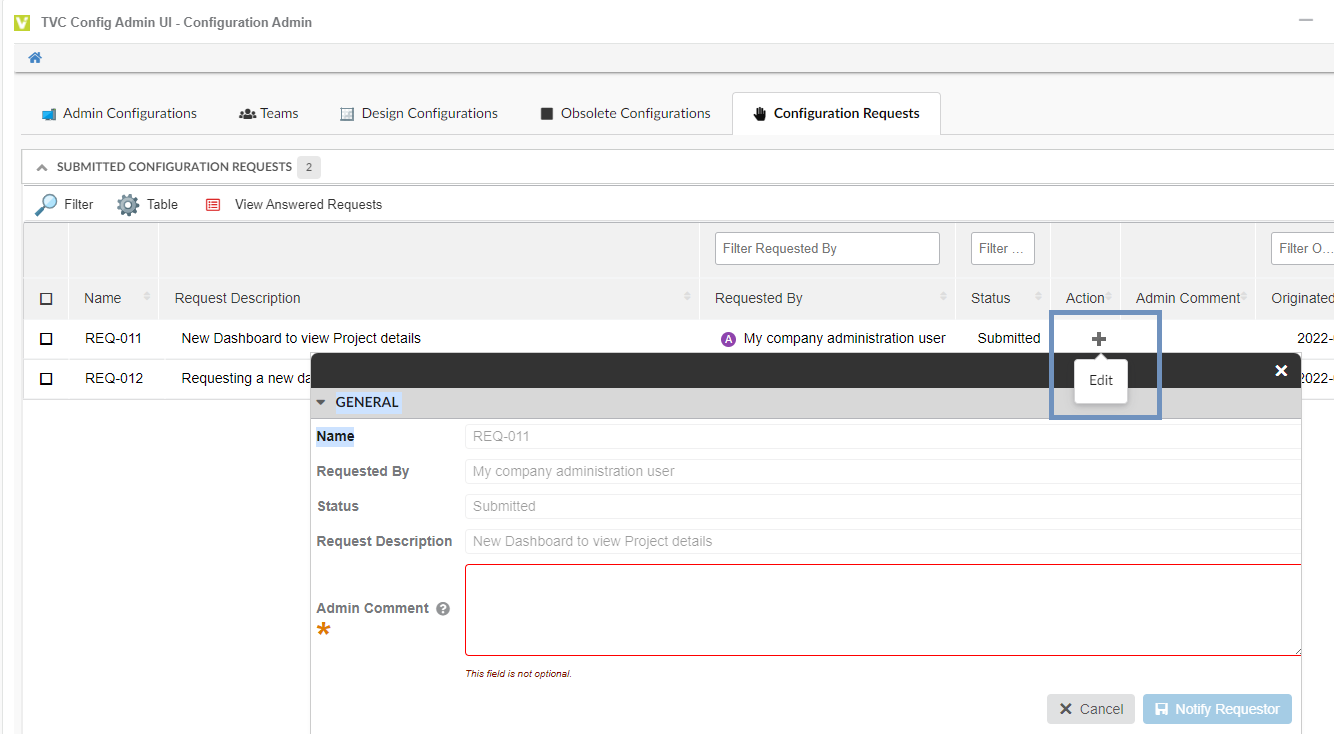Click the plus action icon for REQ-011
Screen dimensions: 1334x734
coord(1098,339)
